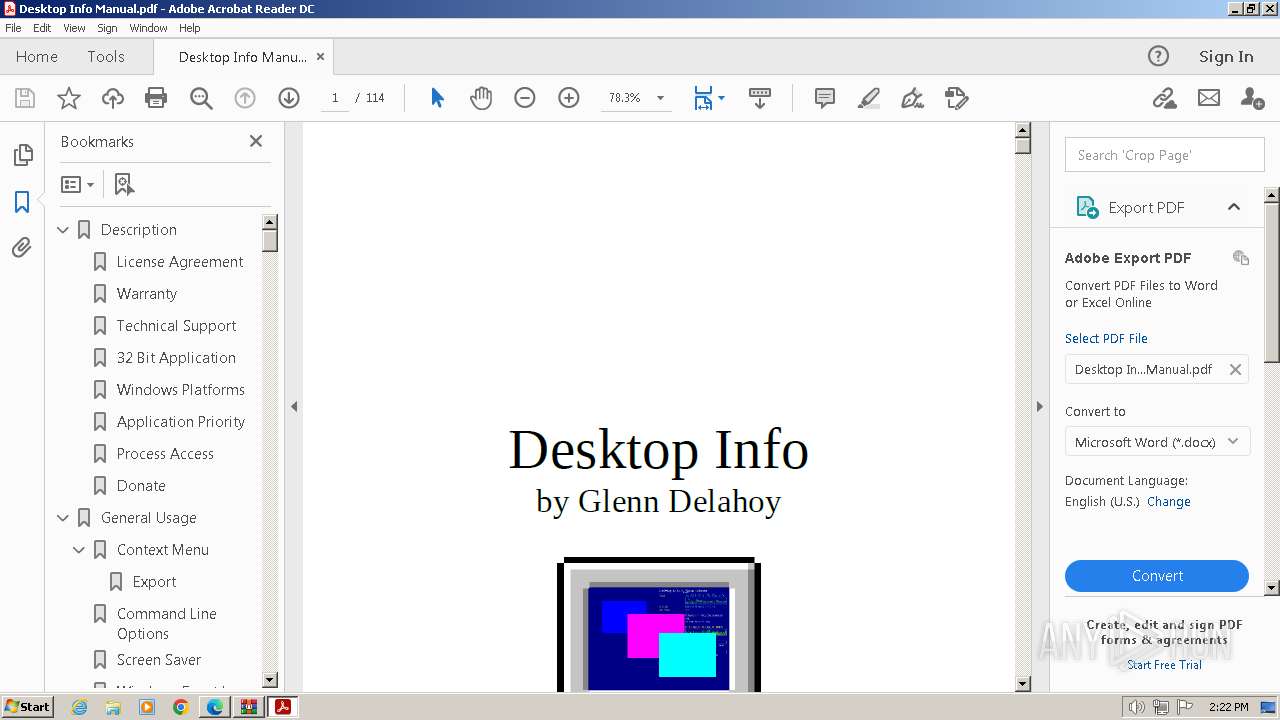Send file by email envelope icon
1280x720 pixels.
pyautogui.click(x=1209, y=98)
